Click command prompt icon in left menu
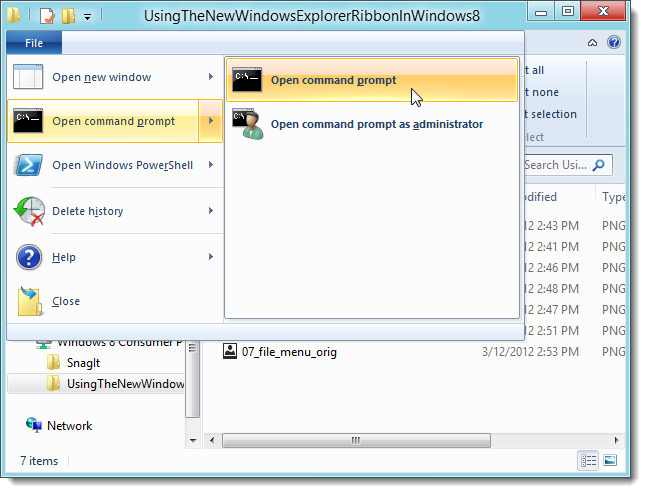 click(x=28, y=121)
